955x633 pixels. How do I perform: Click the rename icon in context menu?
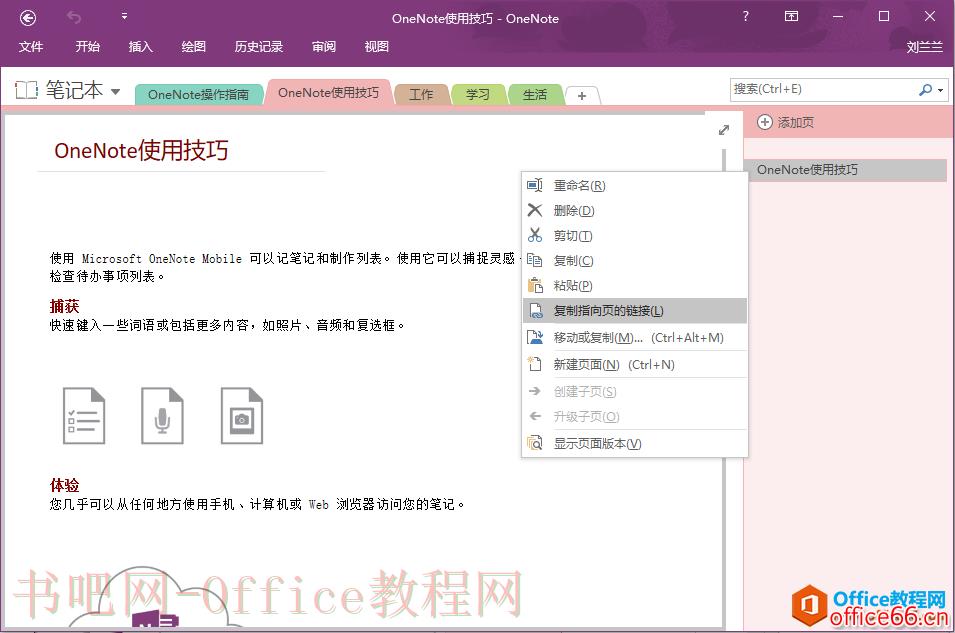(x=535, y=185)
